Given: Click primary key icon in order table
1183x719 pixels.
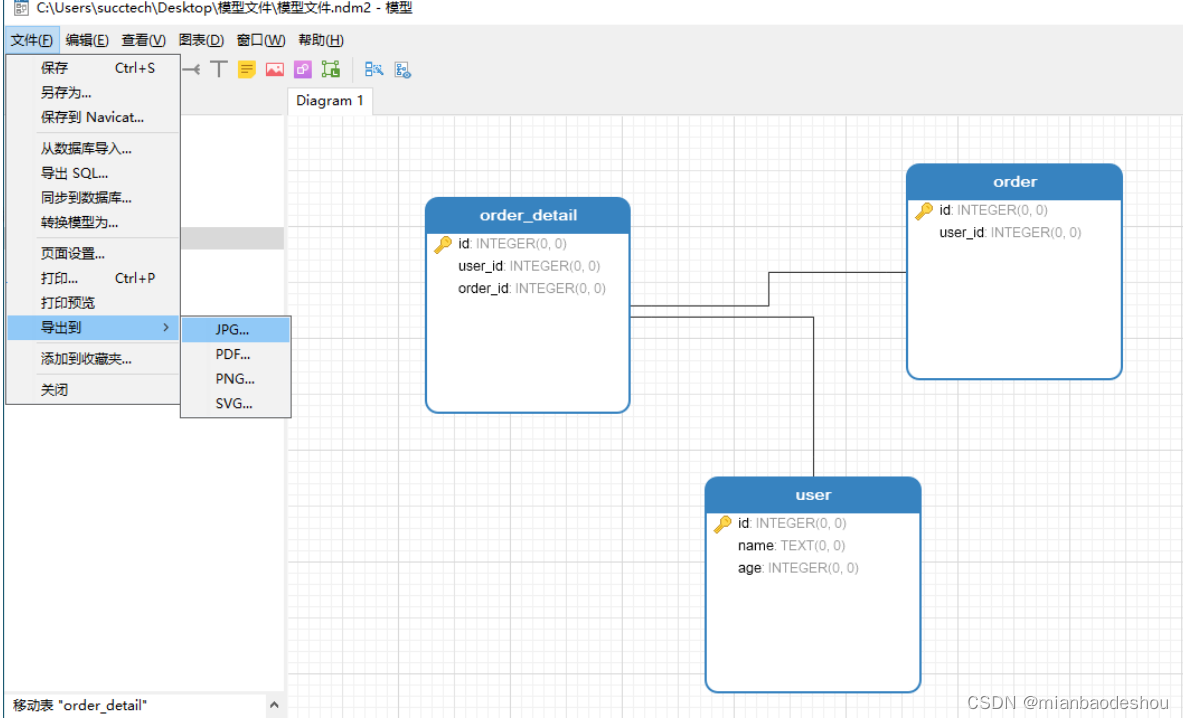Looking at the screenshot, I should 924,210.
